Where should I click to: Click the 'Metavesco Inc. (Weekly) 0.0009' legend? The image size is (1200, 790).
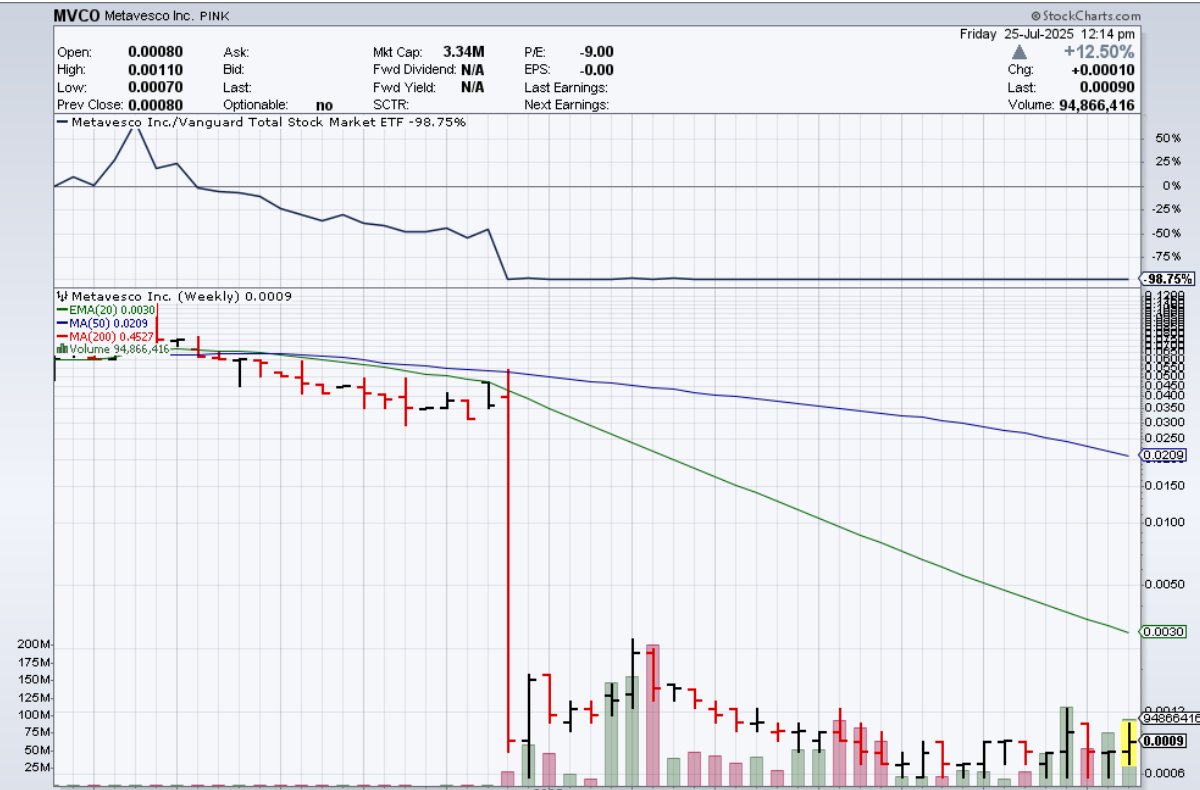[175, 296]
